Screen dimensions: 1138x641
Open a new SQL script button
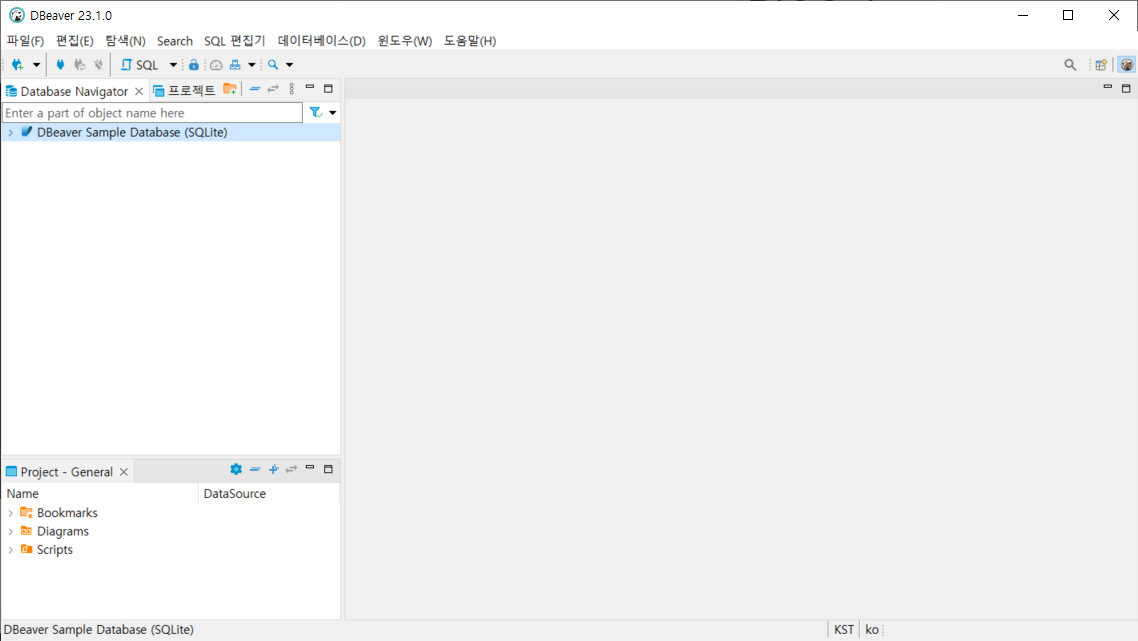click(x=139, y=65)
